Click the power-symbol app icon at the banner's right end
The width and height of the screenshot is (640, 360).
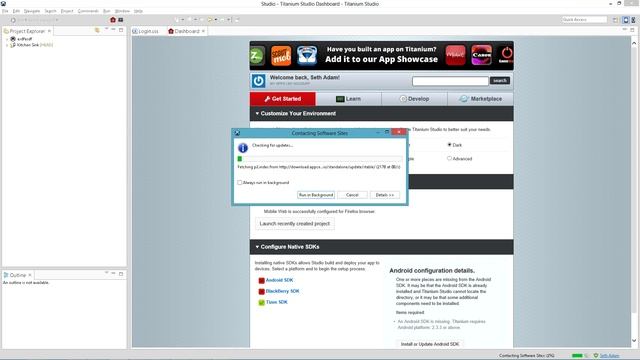pos(506,56)
